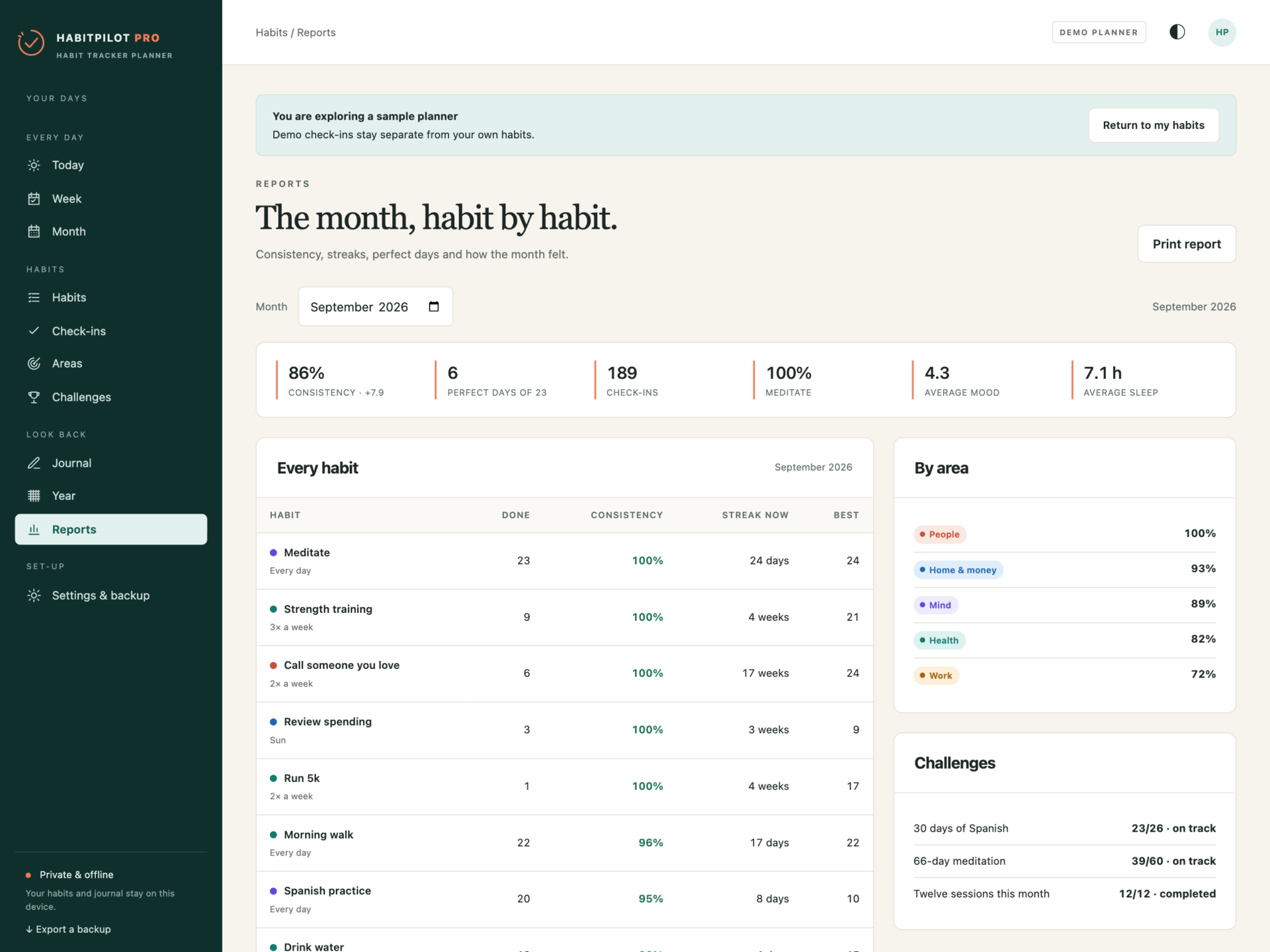The image size is (1270, 952).
Task: Open the Journal page
Action: (111, 463)
